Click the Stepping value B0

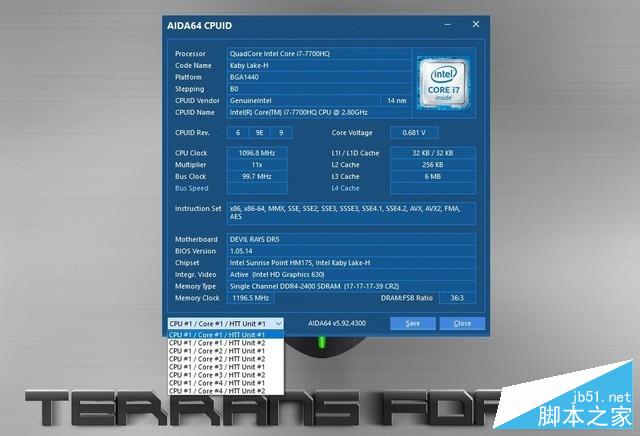point(319,89)
